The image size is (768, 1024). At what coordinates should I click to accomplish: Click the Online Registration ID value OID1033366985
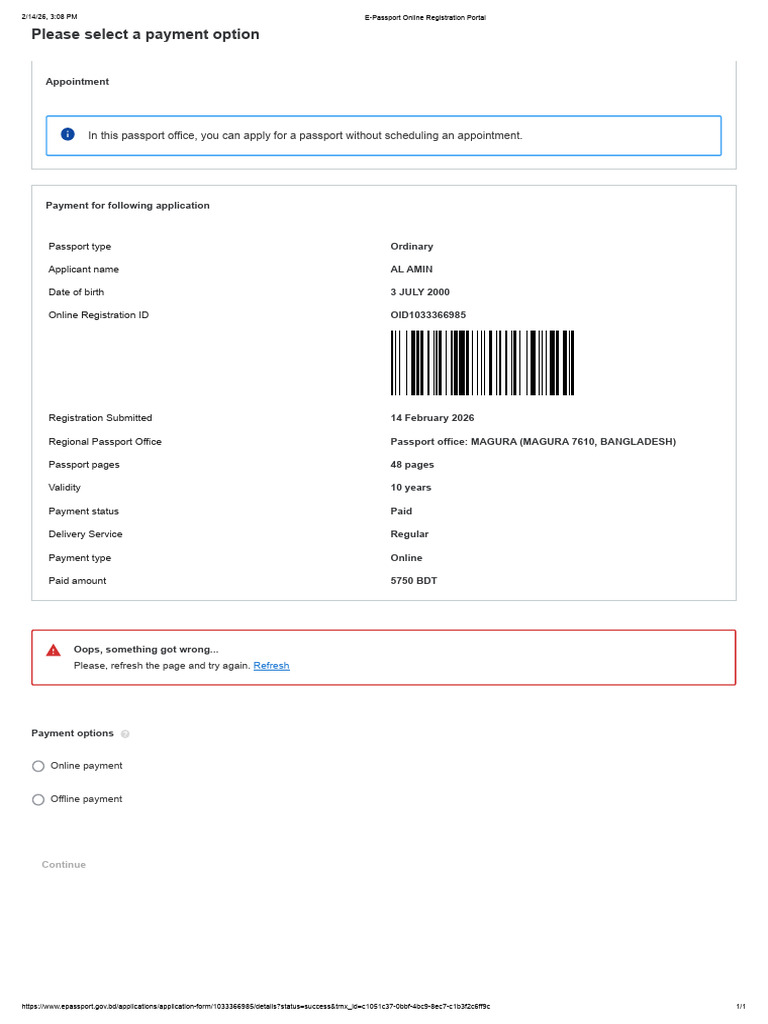[x=428, y=315]
